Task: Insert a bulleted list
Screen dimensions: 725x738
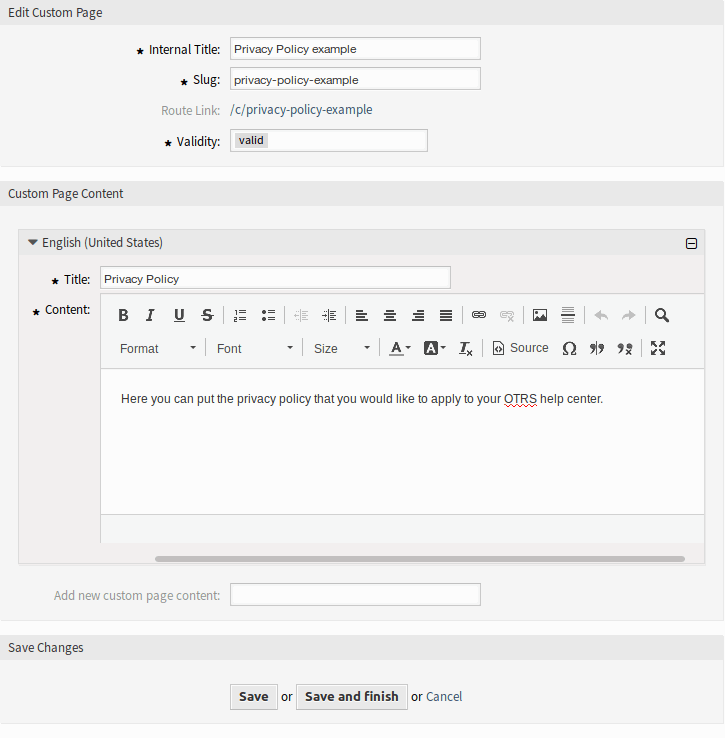Action: click(x=268, y=315)
